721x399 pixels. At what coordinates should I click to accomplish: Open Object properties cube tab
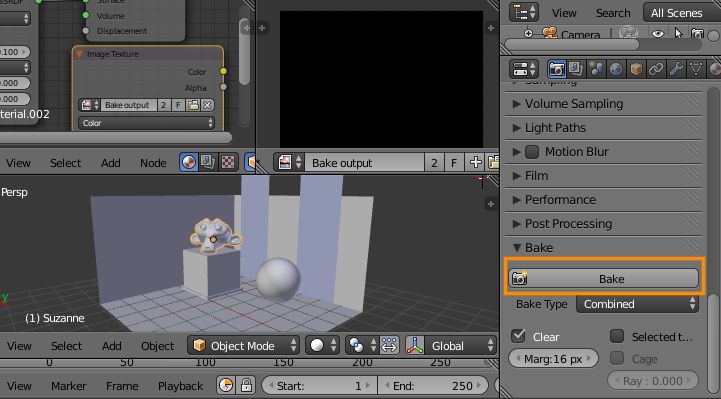point(636,69)
